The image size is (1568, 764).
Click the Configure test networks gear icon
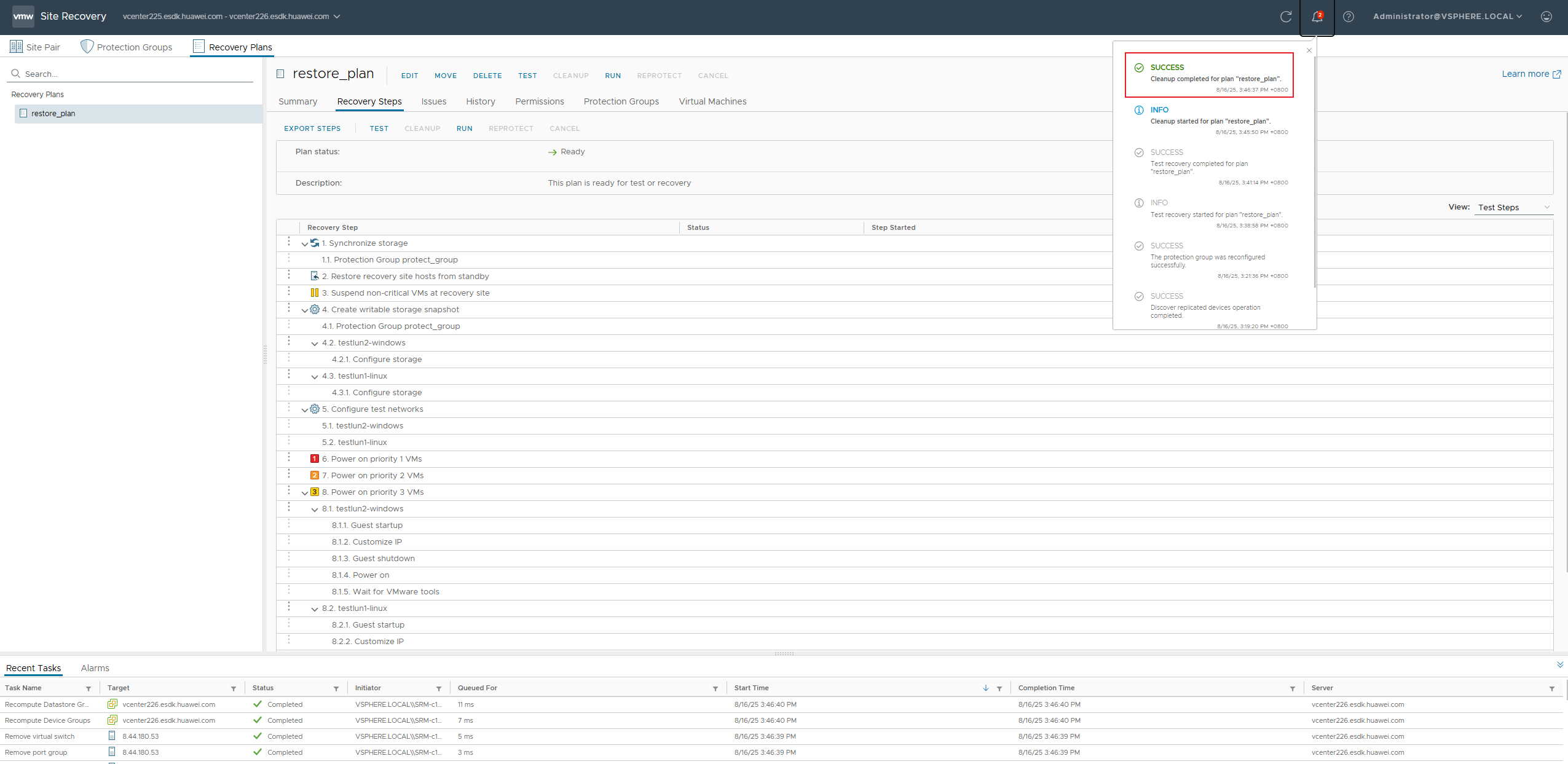[x=315, y=409]
